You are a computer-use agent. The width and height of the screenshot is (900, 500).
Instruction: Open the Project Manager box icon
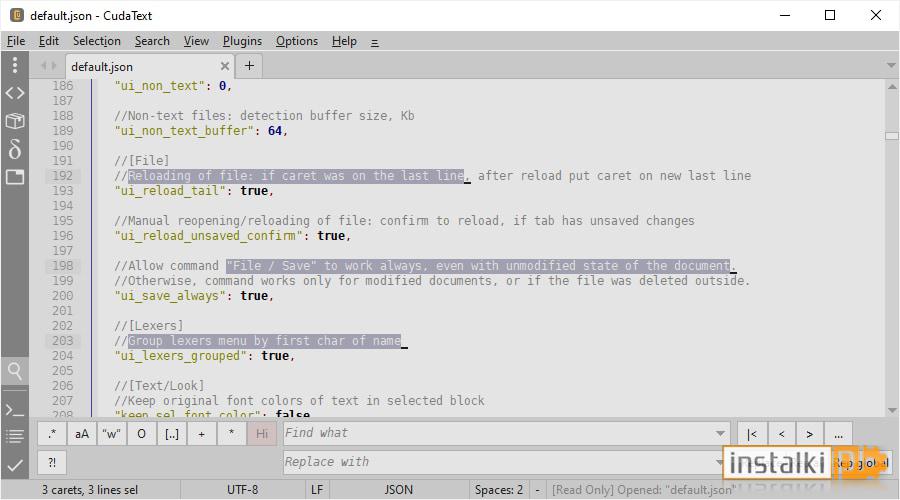(x=15, y=121)
